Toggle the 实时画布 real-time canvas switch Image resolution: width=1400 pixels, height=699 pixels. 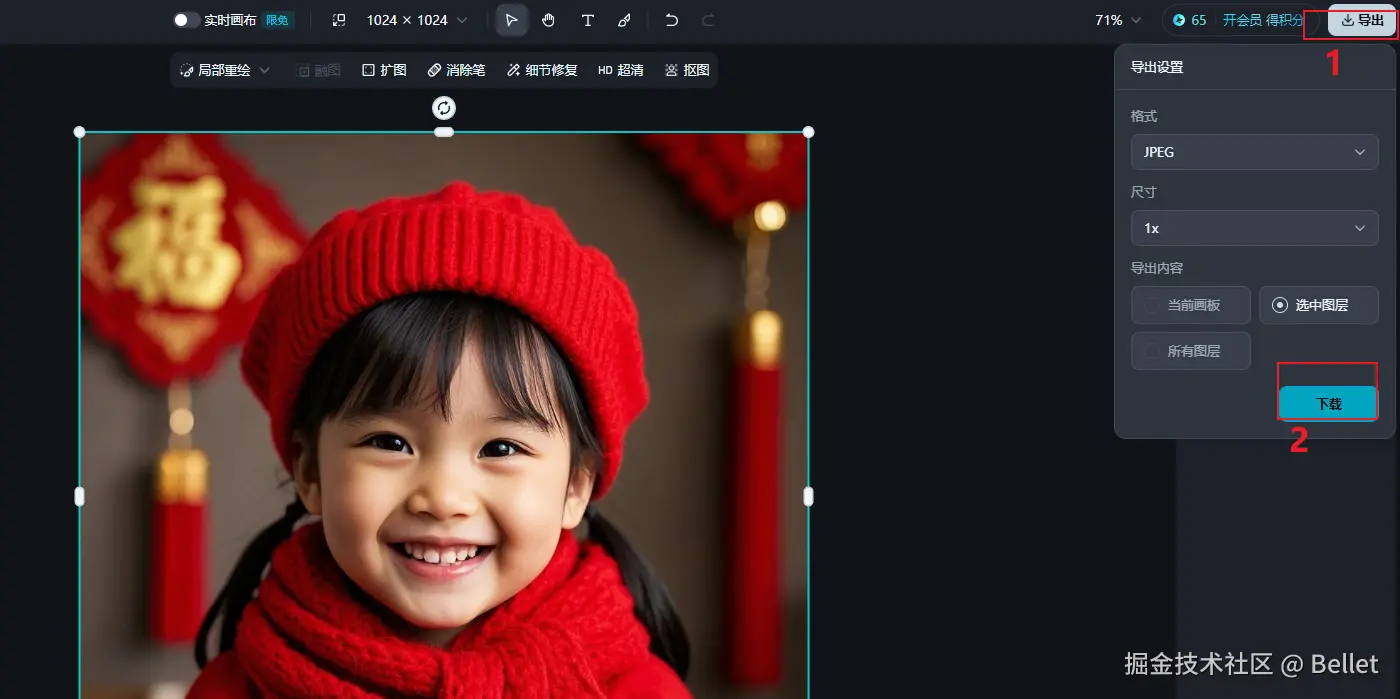click(186, 20)
